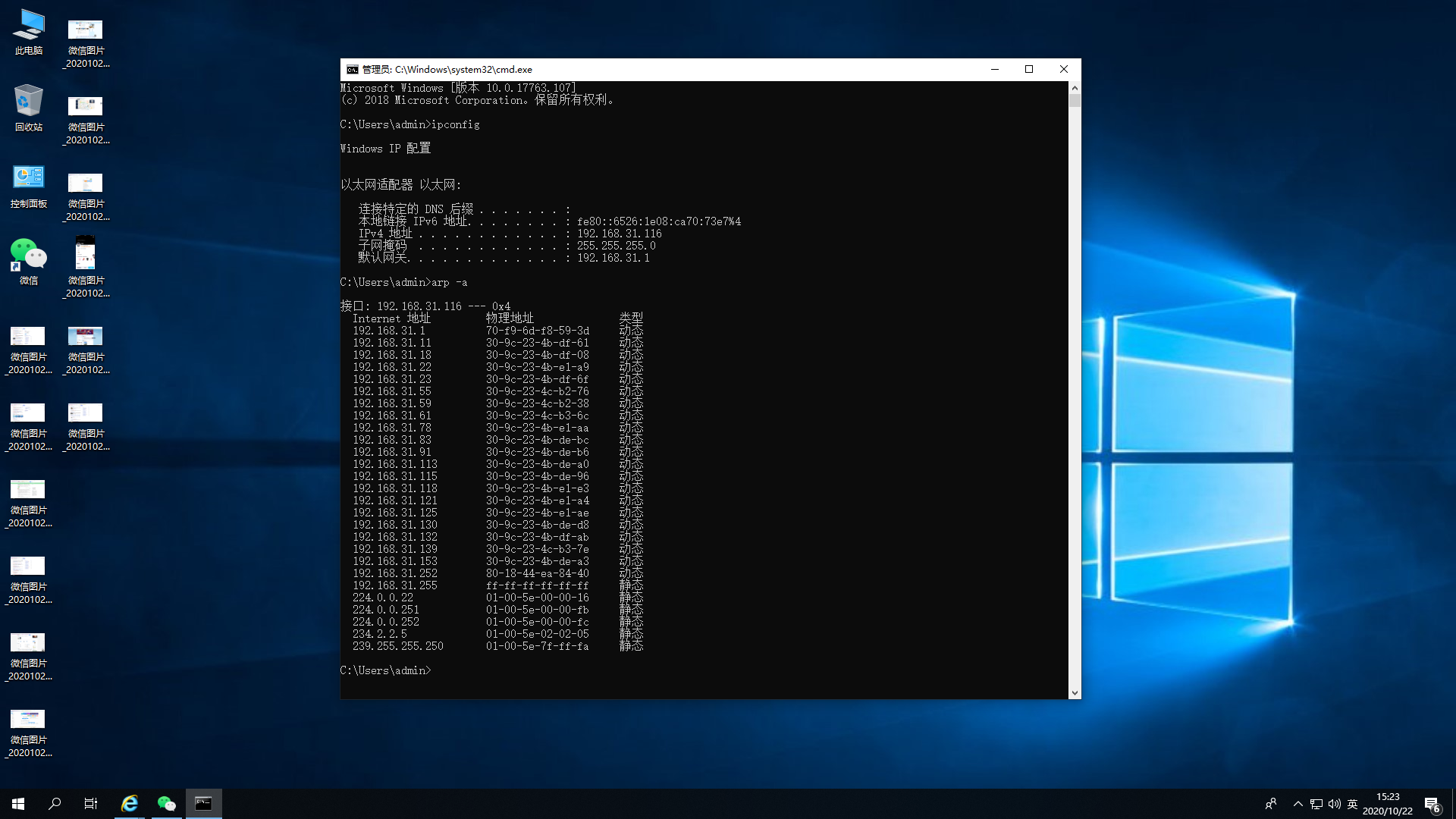This screenshot has height=819, width=1456.
Task: Toggle the input language indicator 英
Action: (x=1352, y=804)
